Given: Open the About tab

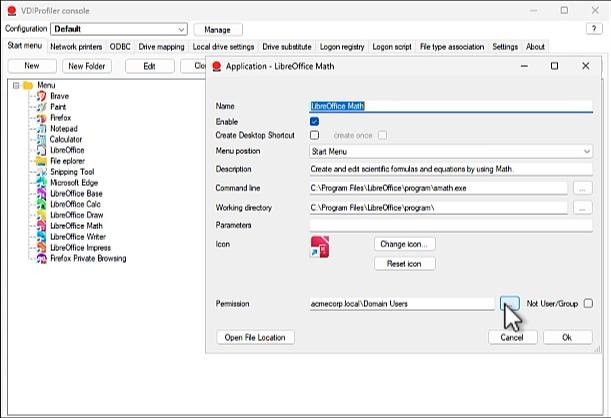Looking at the screenshot, I should point(535,47).
